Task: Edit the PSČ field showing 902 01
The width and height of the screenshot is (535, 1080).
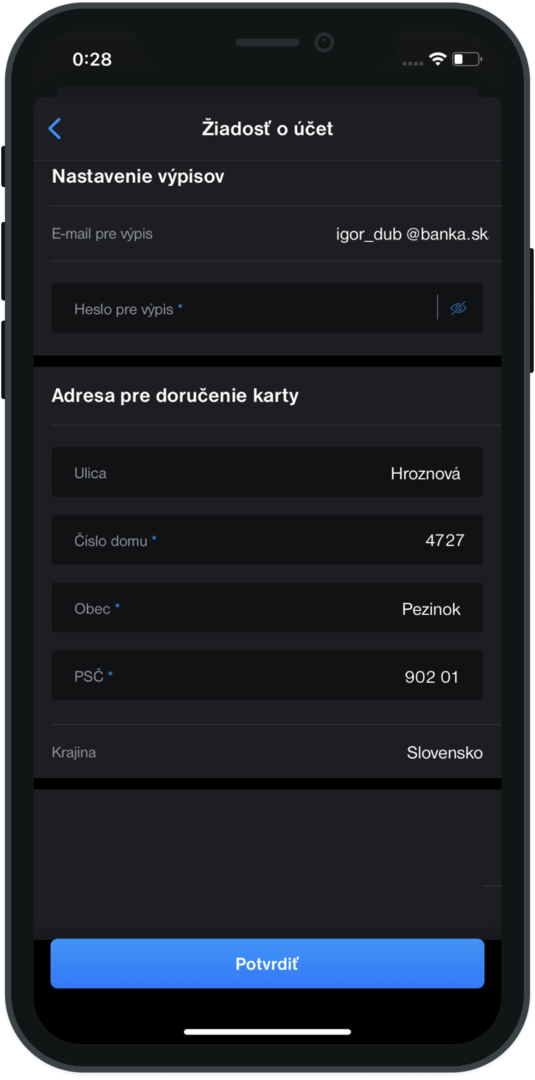Action: (267, 676)
